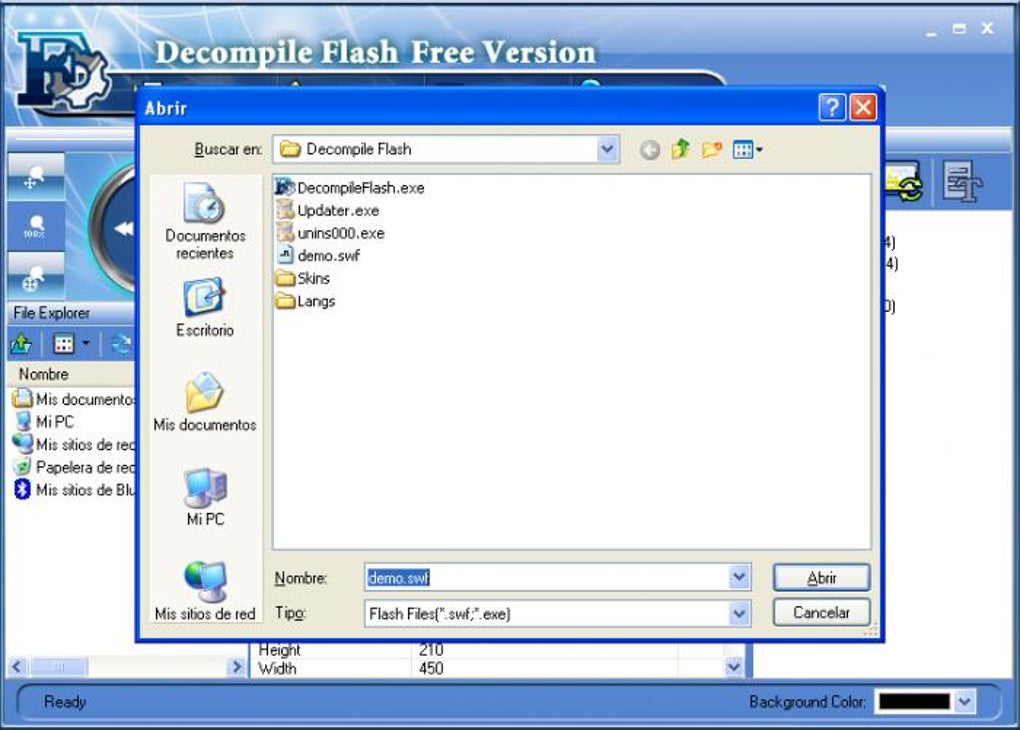This screenshot has width=1020, height=730.
Task: Close the Abrir dialog
Action: click(x=863, y=107)
